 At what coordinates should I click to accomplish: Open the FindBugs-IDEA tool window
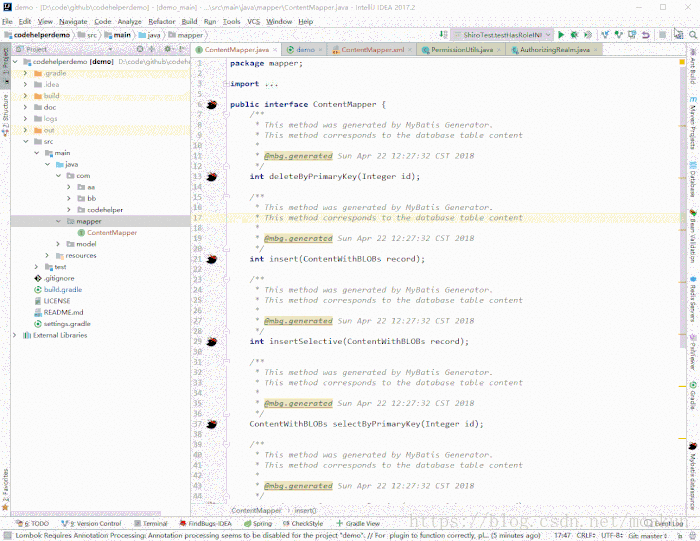[206, 524]
